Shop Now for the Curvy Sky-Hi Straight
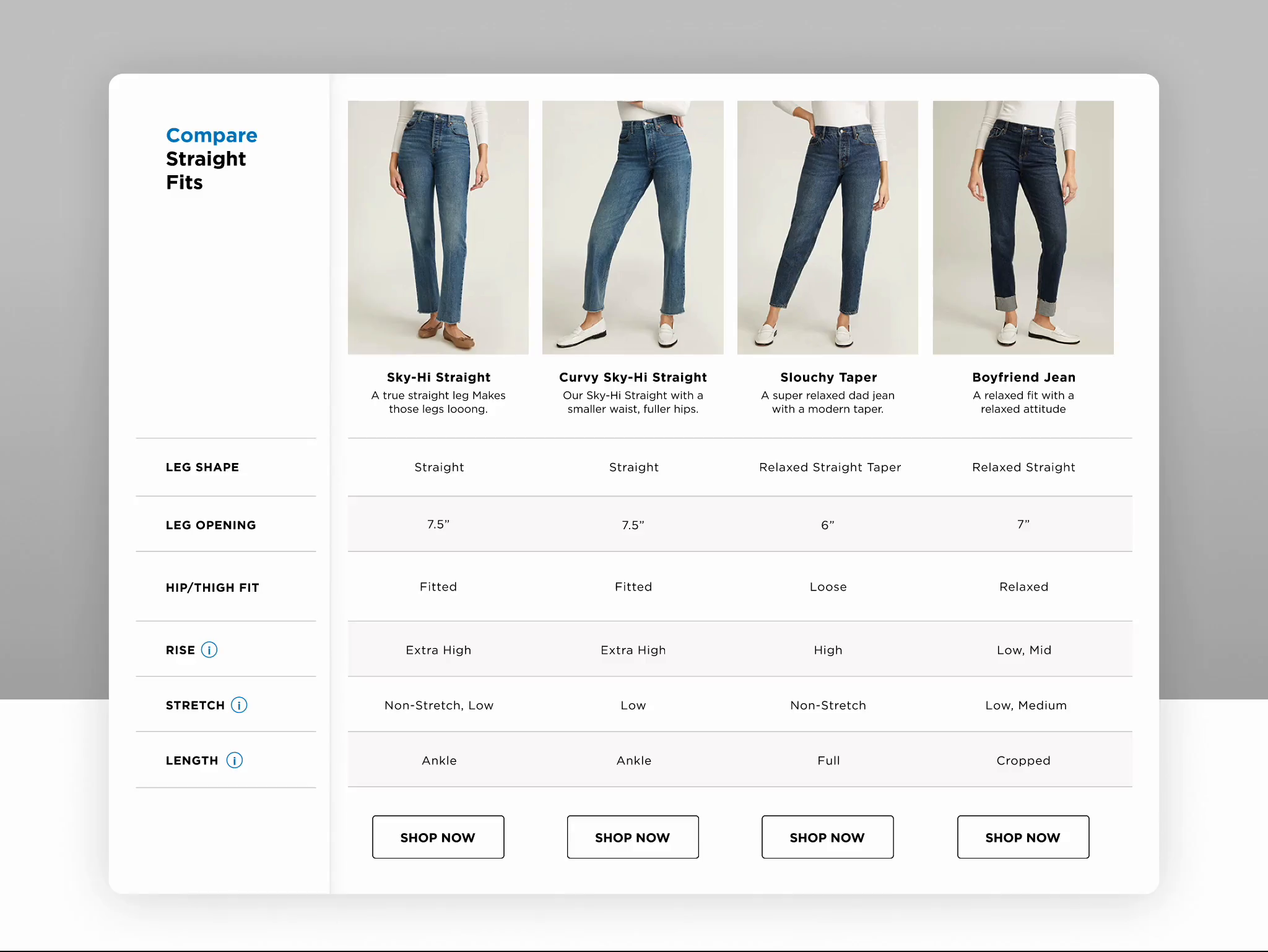Screen dimensions: 1268x952 point(632,837)
